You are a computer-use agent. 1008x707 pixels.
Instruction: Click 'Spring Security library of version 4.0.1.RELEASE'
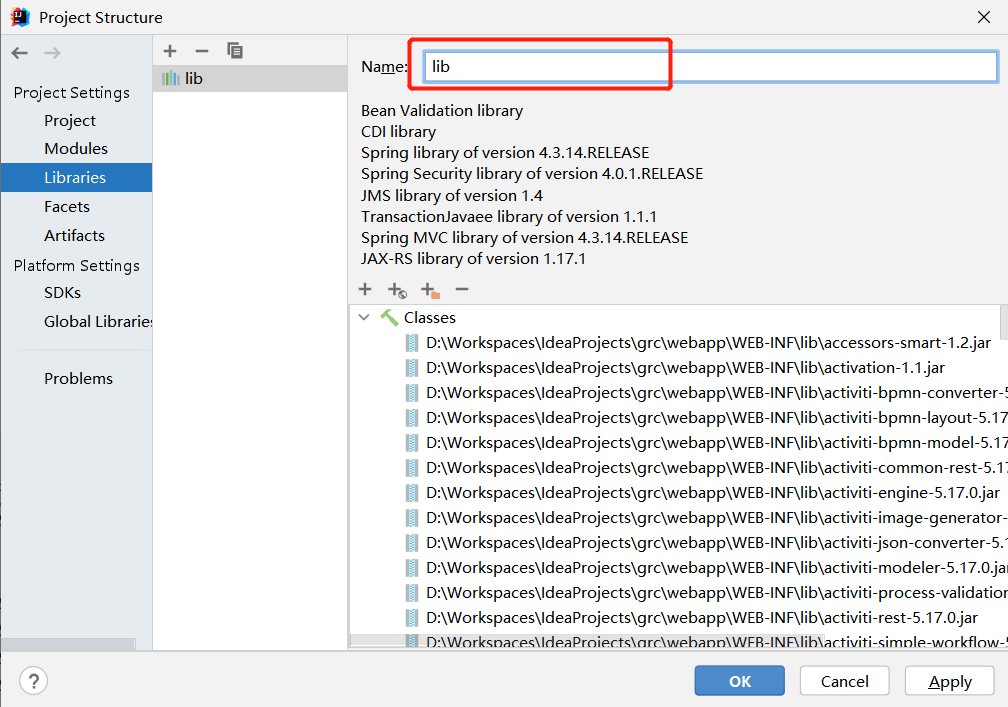pos(532,174)
